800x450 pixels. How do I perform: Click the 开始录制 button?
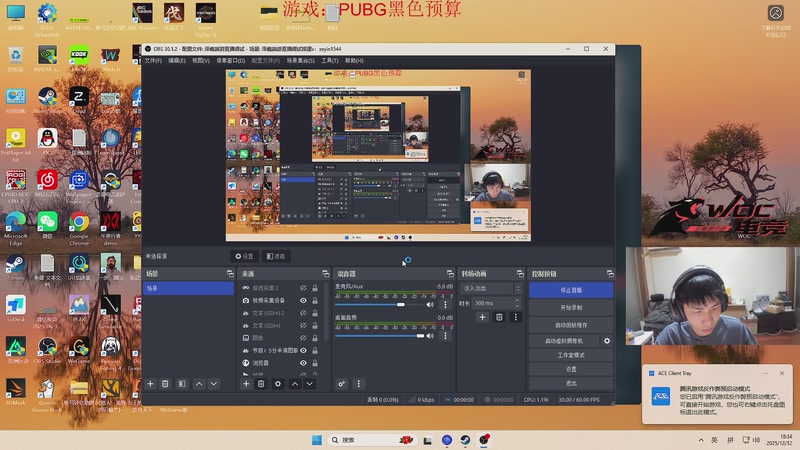click(x=571, y=308)
